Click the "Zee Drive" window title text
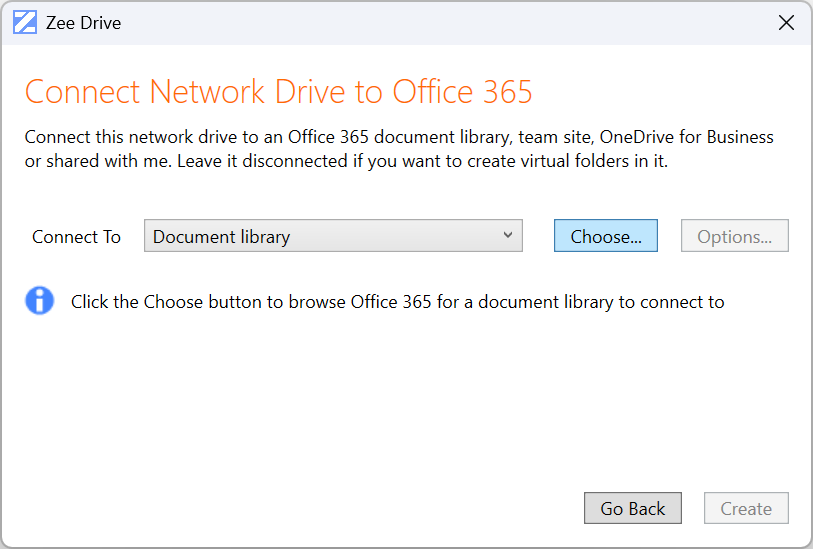813x549 pixels. pos(83,23)
